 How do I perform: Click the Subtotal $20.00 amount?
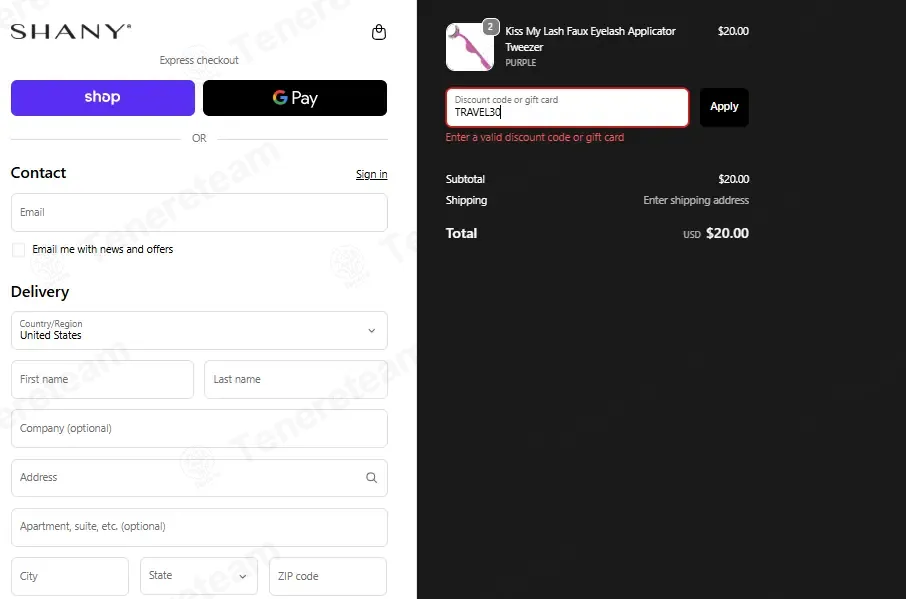pyautogui.click(x=733, y=179)
